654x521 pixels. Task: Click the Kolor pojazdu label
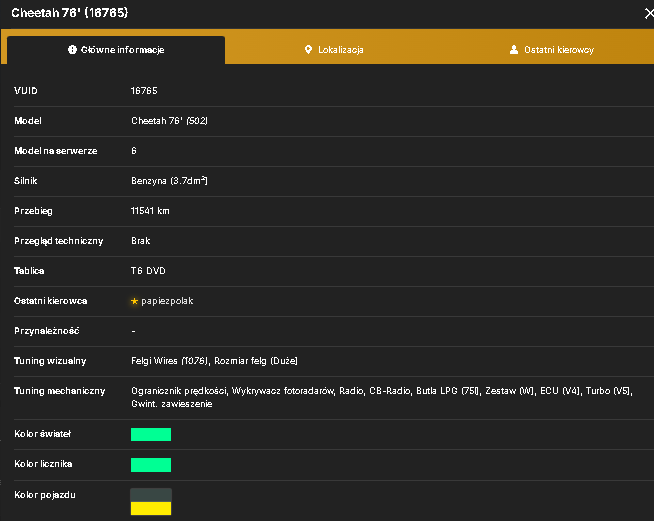(45, 495)
